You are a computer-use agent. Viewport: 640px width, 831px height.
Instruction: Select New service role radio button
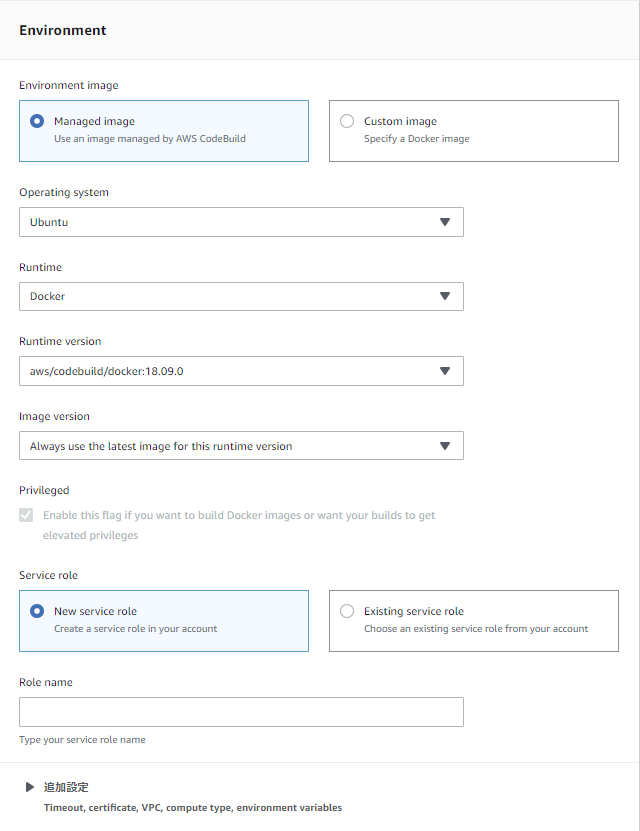37,611
